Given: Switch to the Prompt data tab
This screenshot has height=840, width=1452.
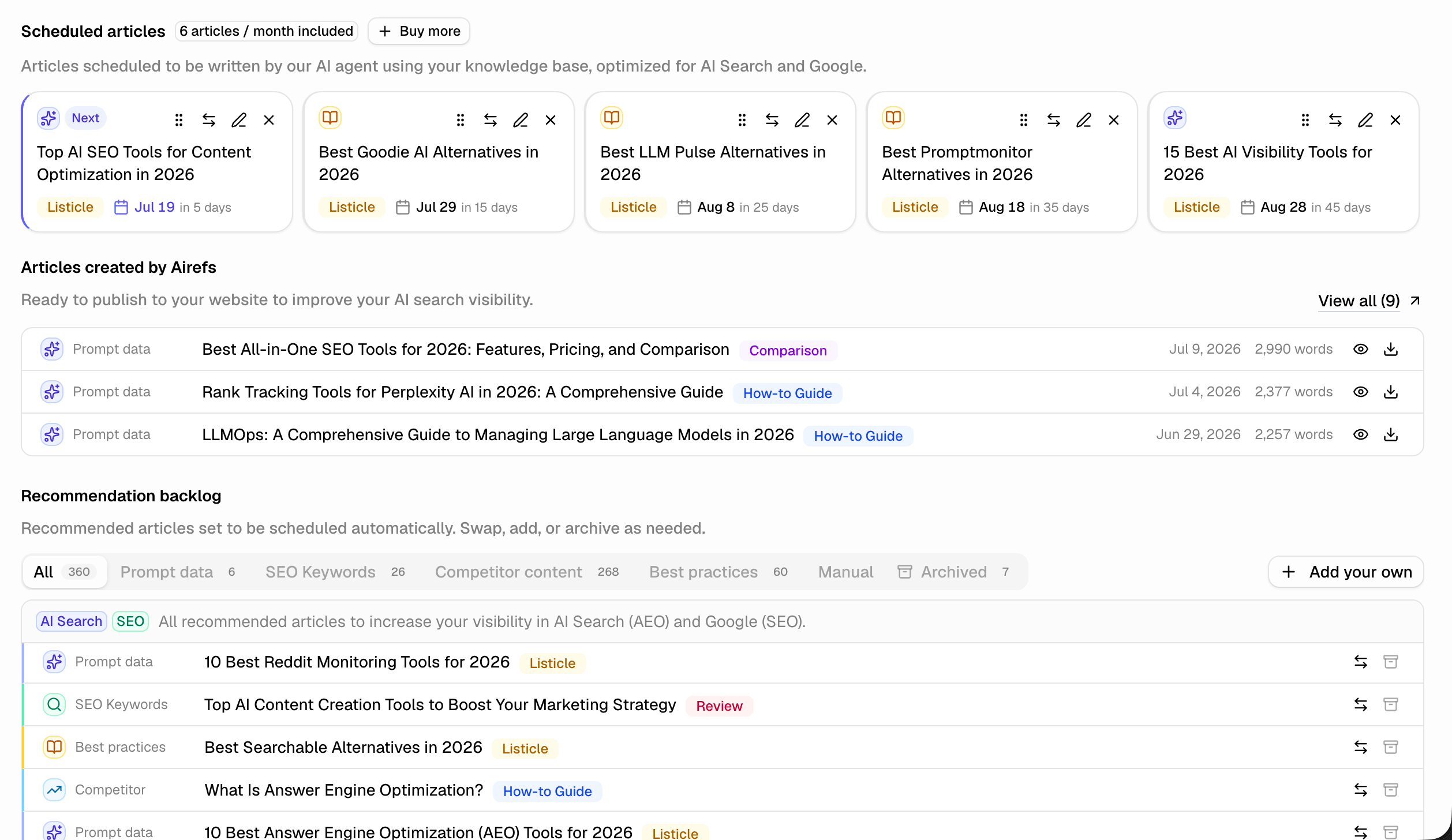Looking at the screenshot, I should [178, 572].
